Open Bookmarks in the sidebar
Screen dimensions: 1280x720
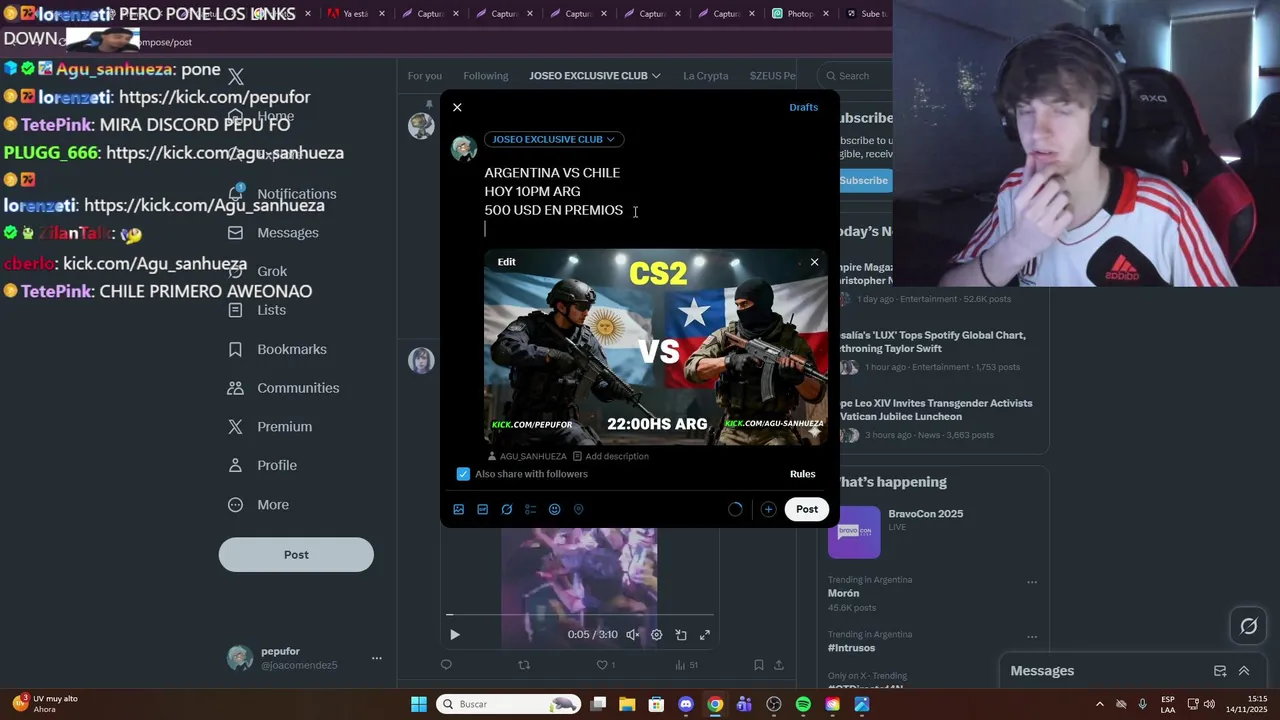[278, 349]
